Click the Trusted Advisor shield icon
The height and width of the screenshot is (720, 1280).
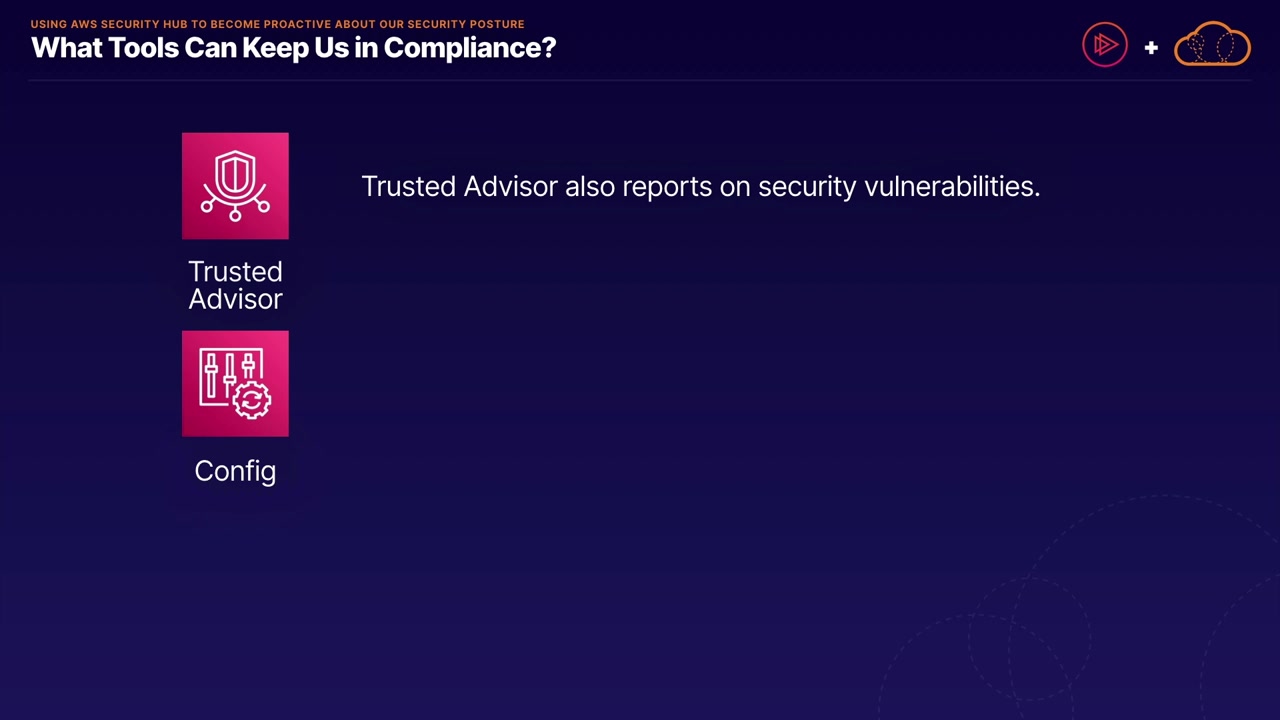click(235, 186)
